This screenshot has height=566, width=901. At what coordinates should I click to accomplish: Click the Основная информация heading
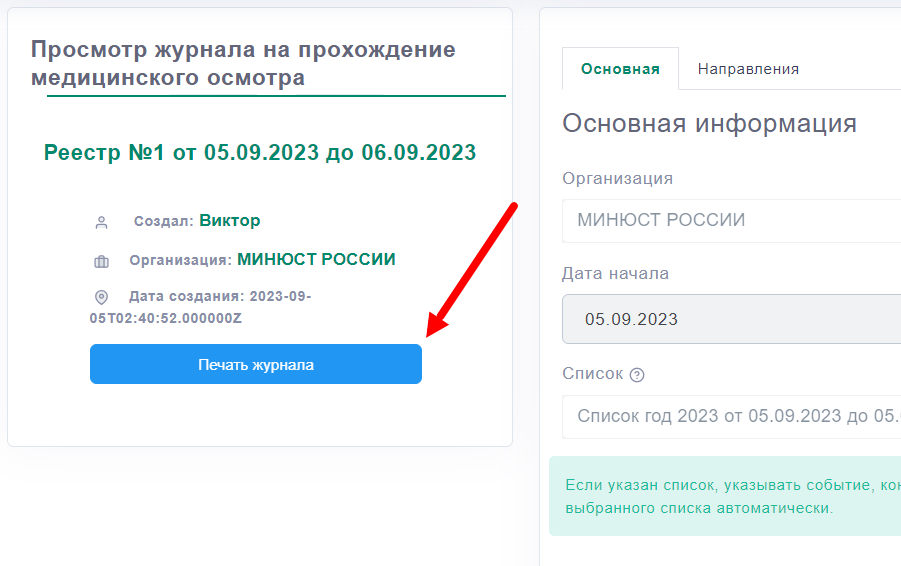pyautogui.click(x=709, y=123)
